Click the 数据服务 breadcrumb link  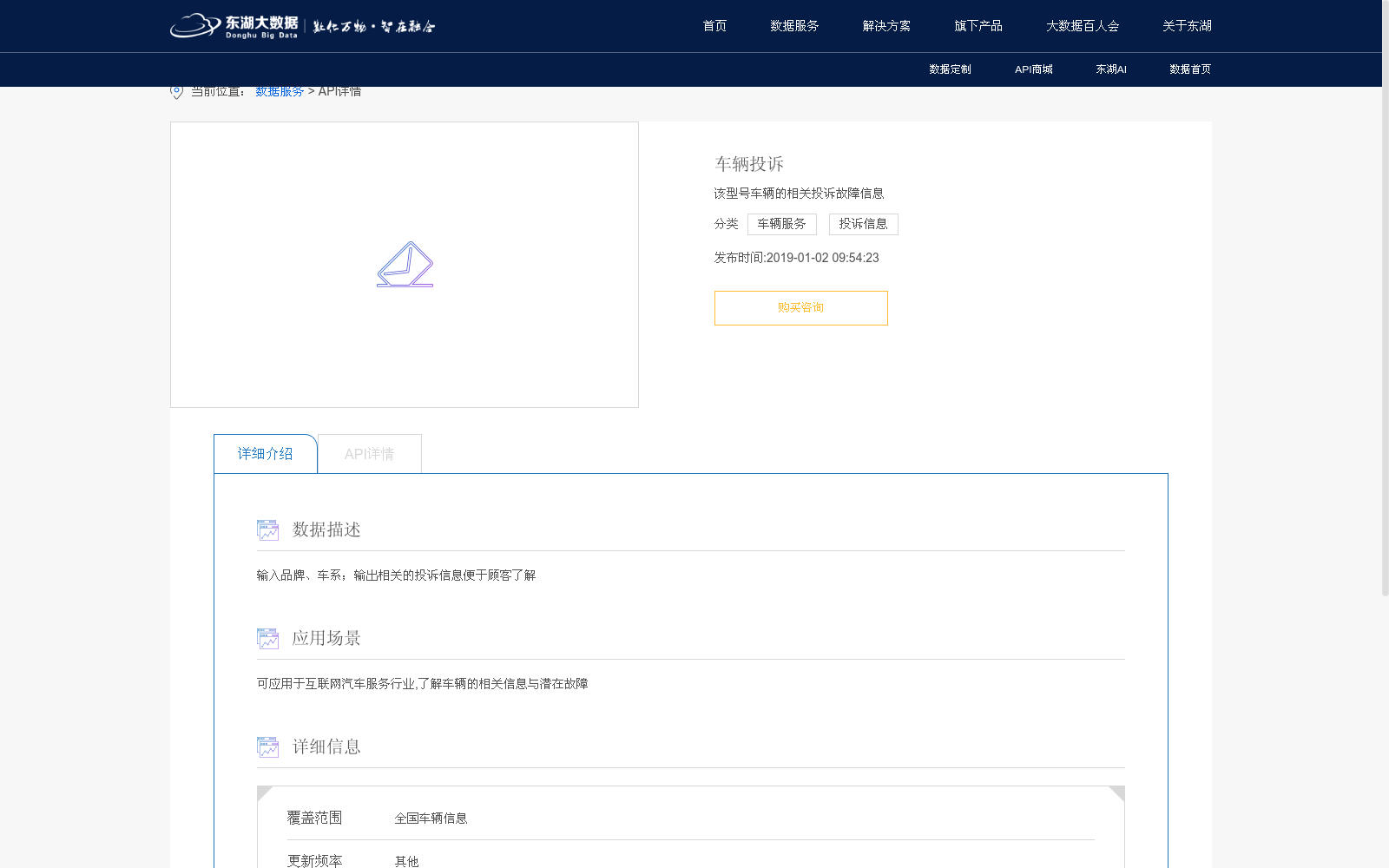pos(280,92)
